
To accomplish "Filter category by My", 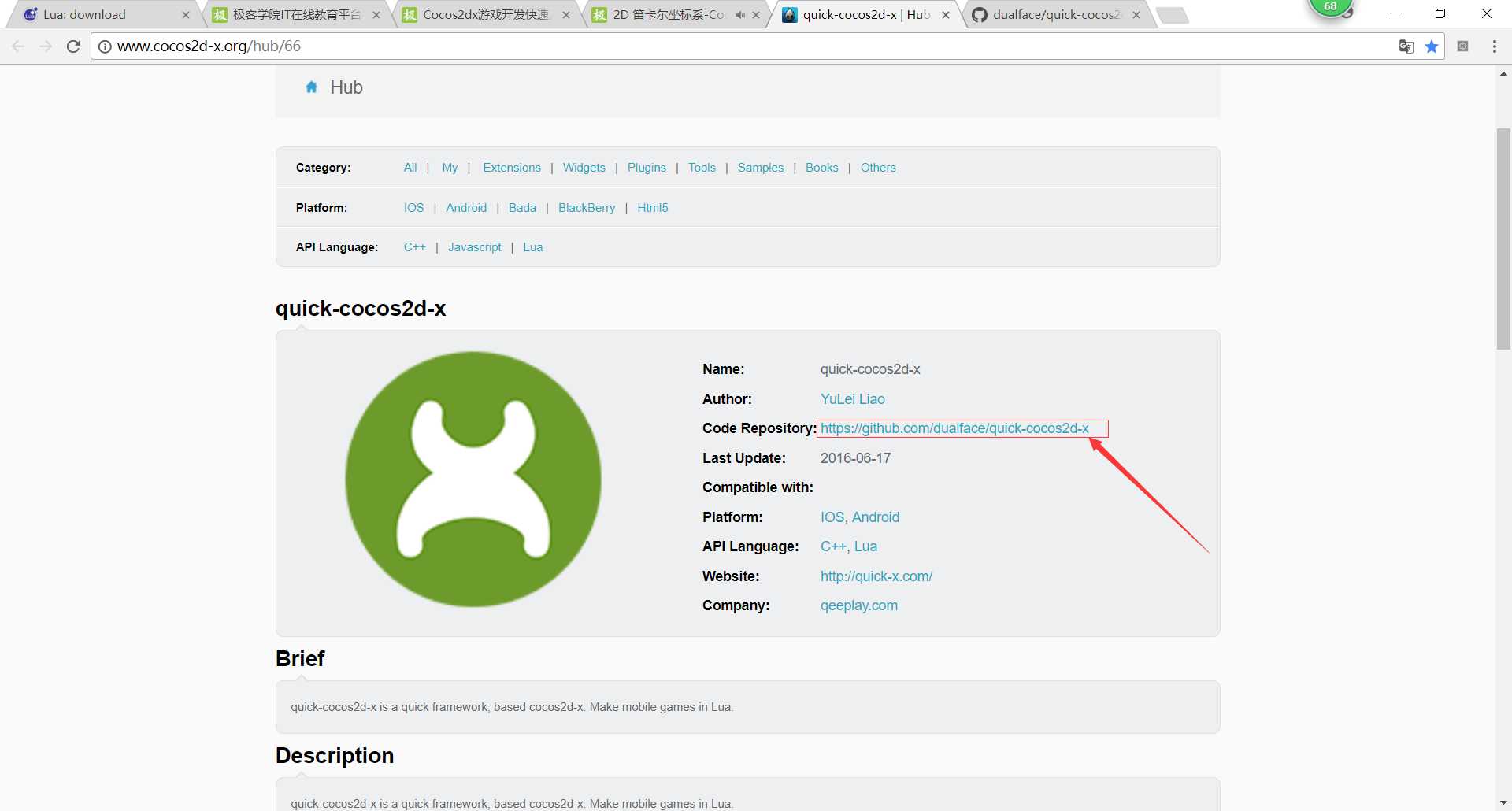I will click(450, 168).
